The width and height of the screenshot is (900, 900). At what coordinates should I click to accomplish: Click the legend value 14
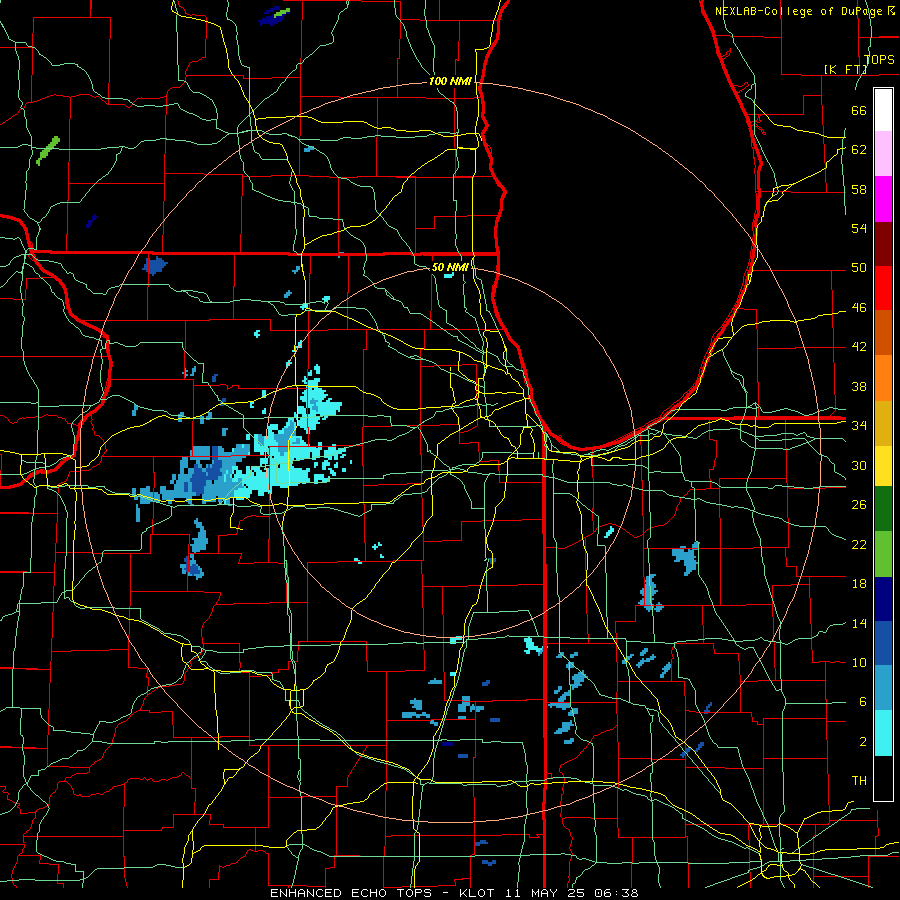[859, 623]
